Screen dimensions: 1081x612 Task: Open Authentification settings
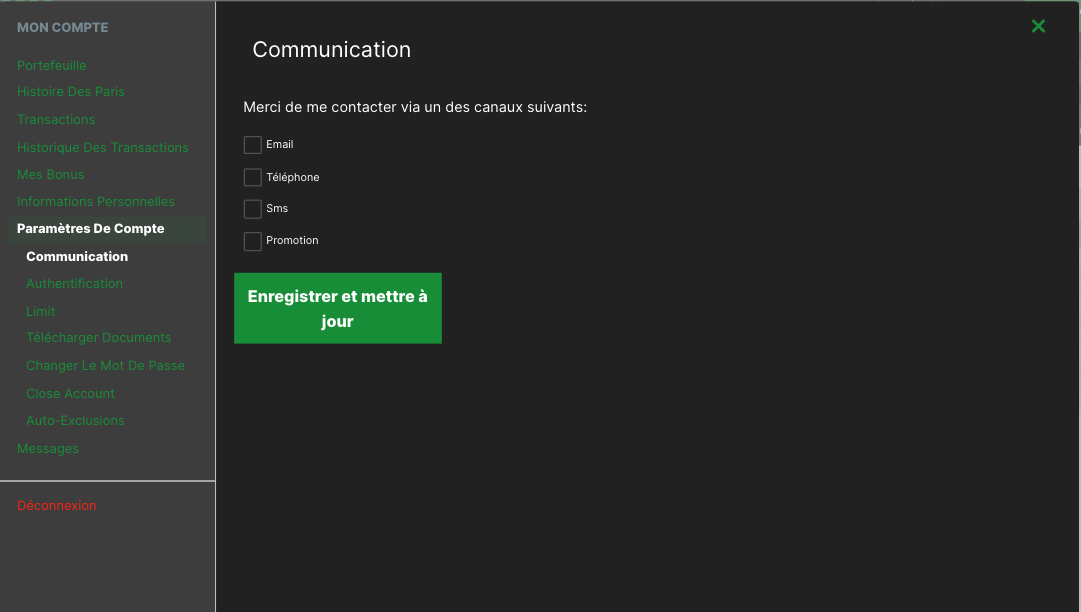click(x=75, y=284)
